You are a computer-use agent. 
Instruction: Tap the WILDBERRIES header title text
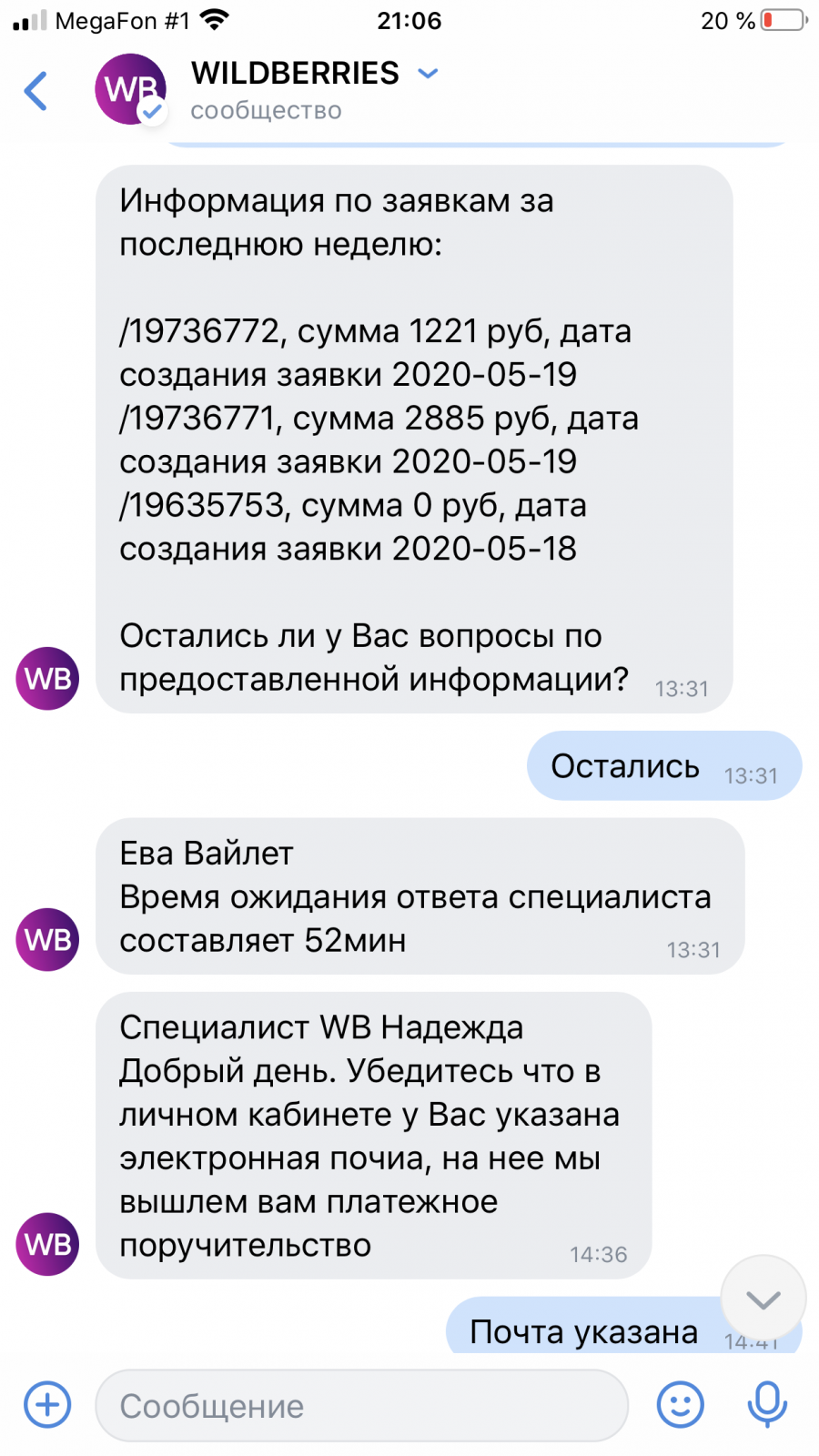(295, 73)
